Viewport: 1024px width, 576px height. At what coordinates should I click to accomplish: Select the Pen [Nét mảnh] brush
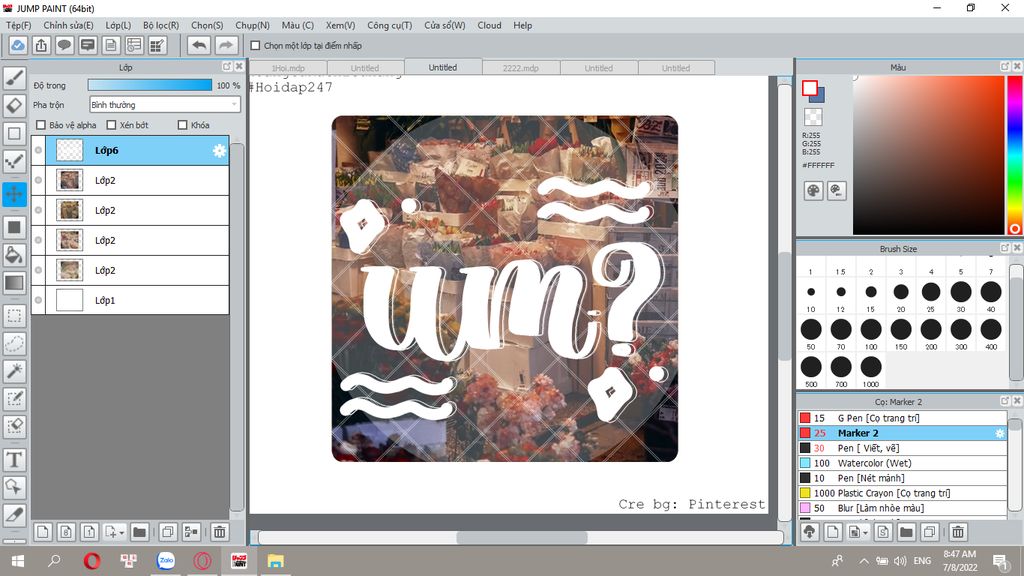click(903, 478)
